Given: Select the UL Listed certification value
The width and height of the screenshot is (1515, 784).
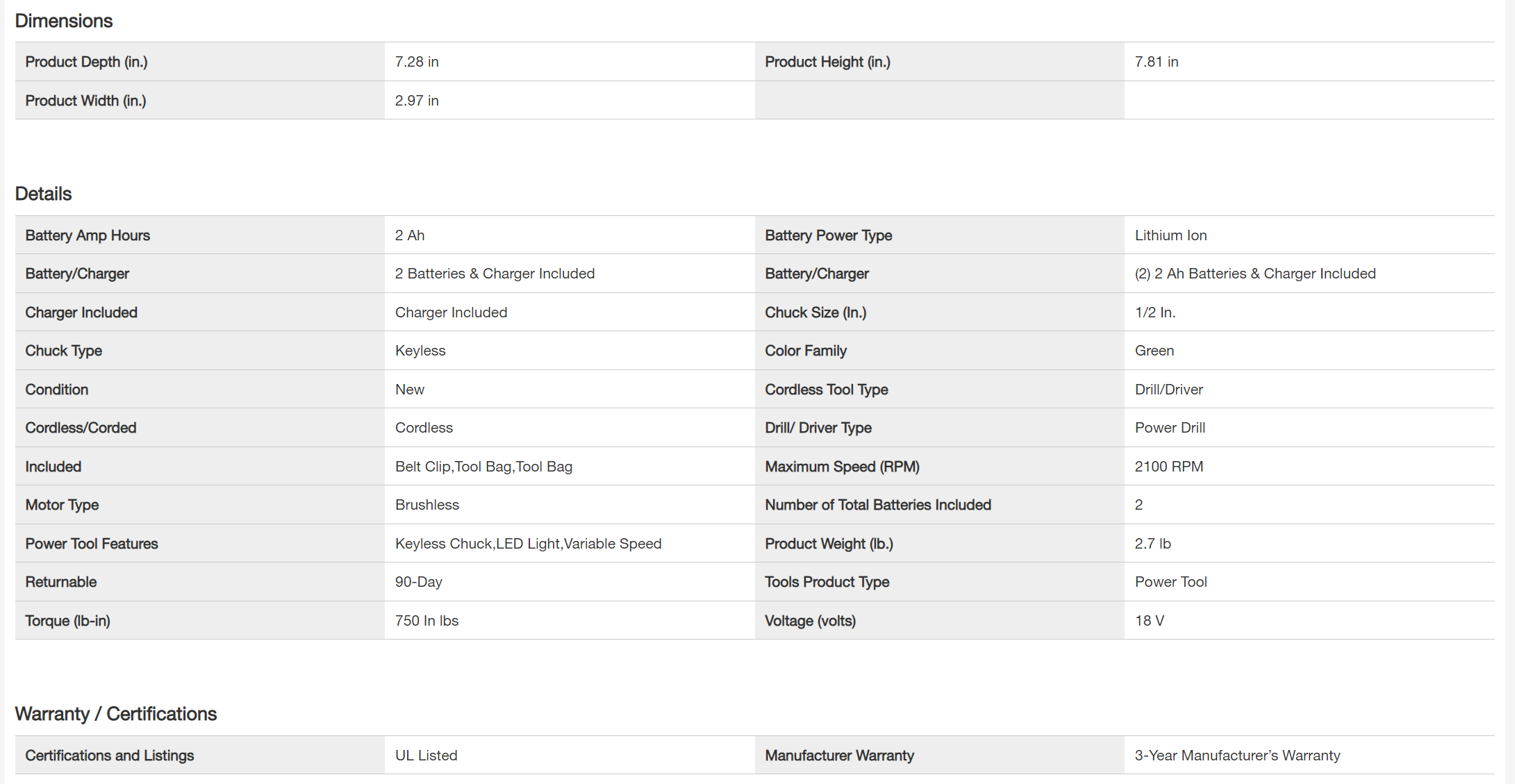Looking at the screenshot, I should pos(427,756).
